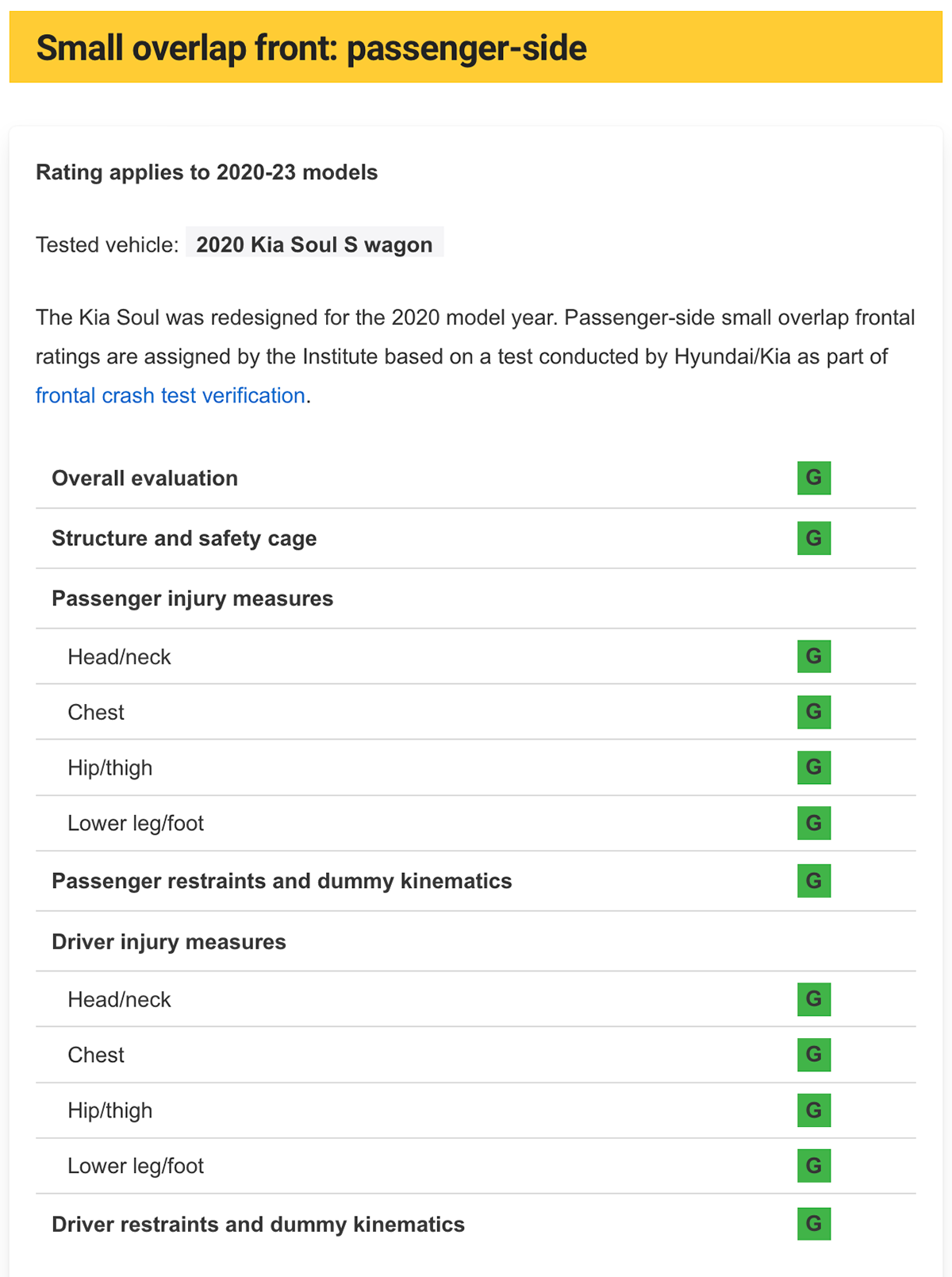Image resolution: width=952 pixels, height=1277 pixels.
Task: Click the Rating applies to 2020-23 models text
Action: [x=207, y=172]
